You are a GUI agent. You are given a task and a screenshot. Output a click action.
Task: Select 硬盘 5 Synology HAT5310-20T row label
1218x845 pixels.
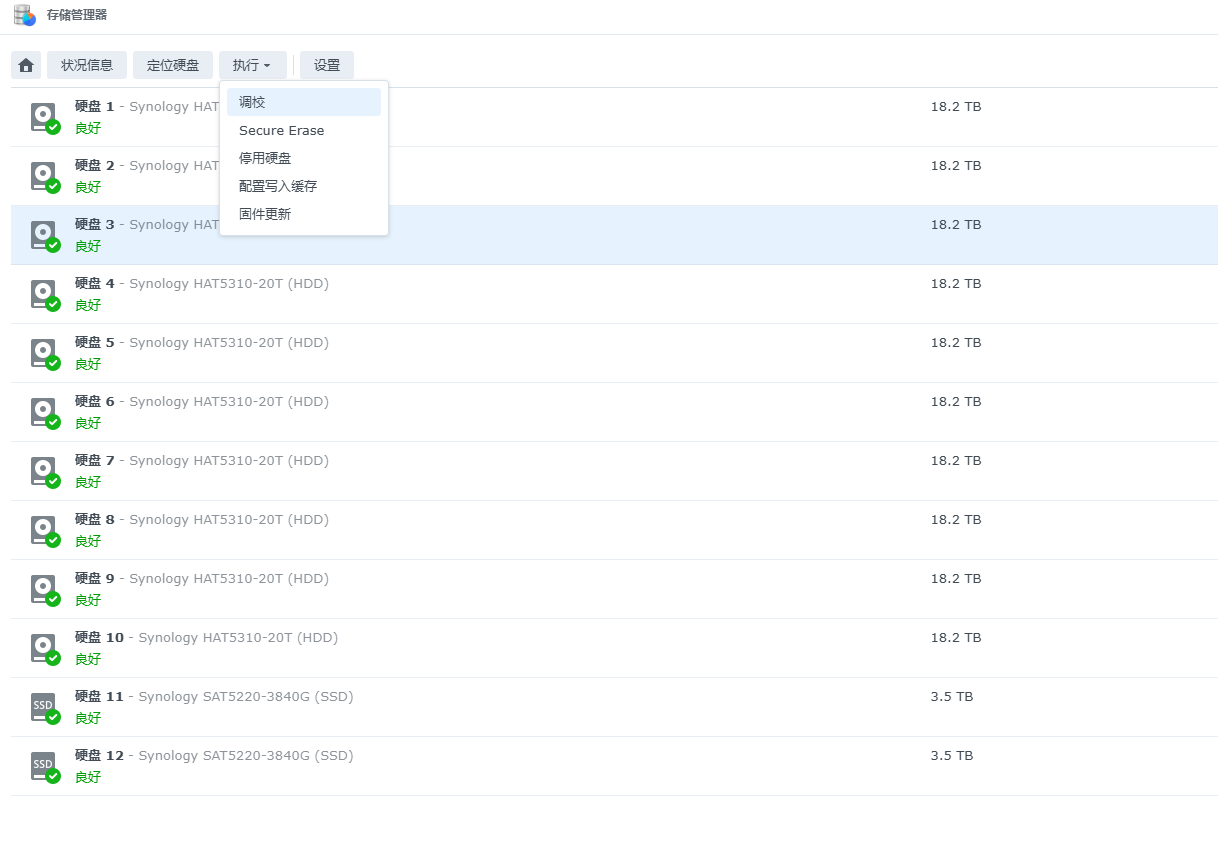pyautogui.click(x=202, y=343)
